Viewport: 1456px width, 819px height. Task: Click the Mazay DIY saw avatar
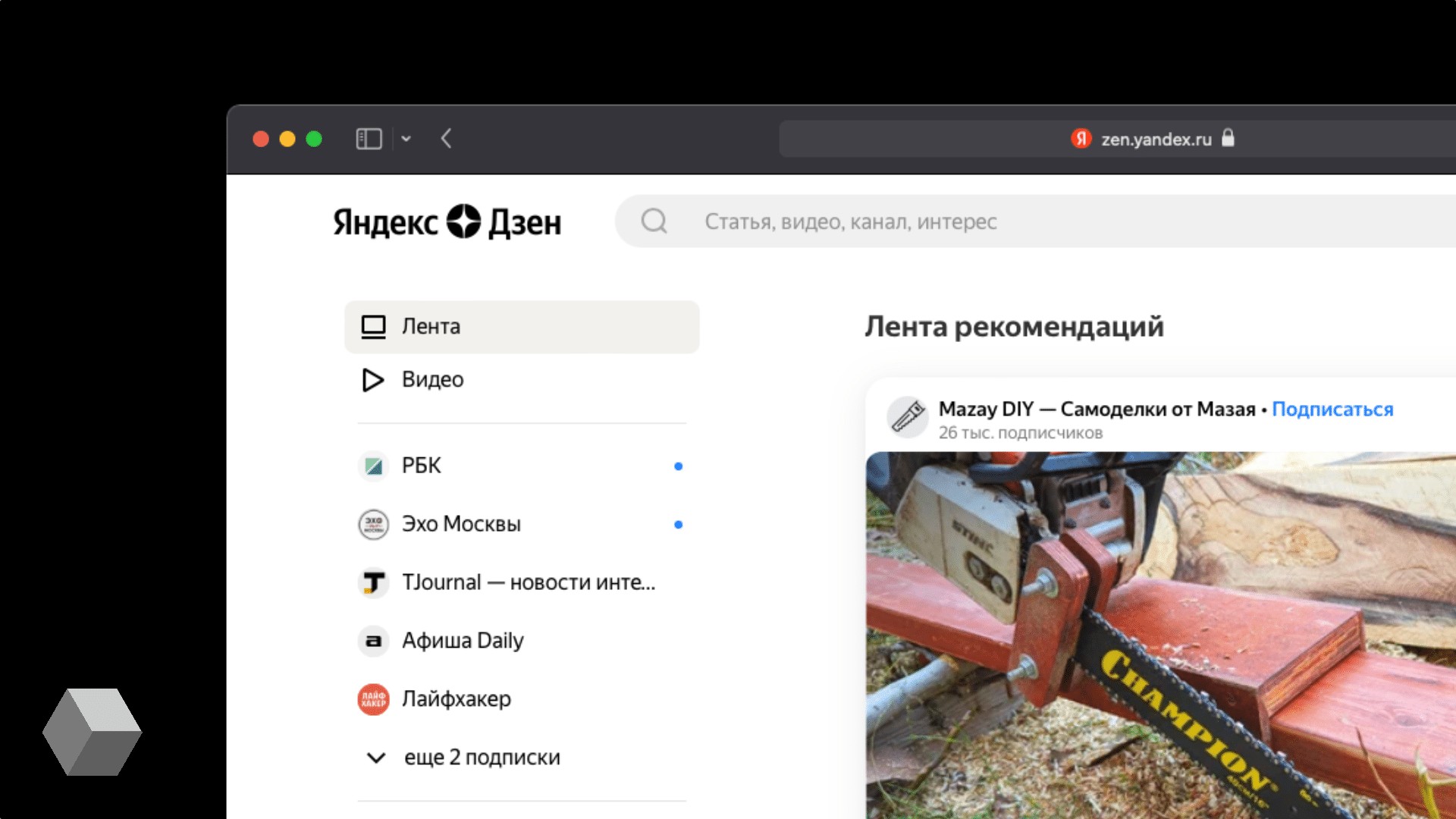(x=908, y=417)
